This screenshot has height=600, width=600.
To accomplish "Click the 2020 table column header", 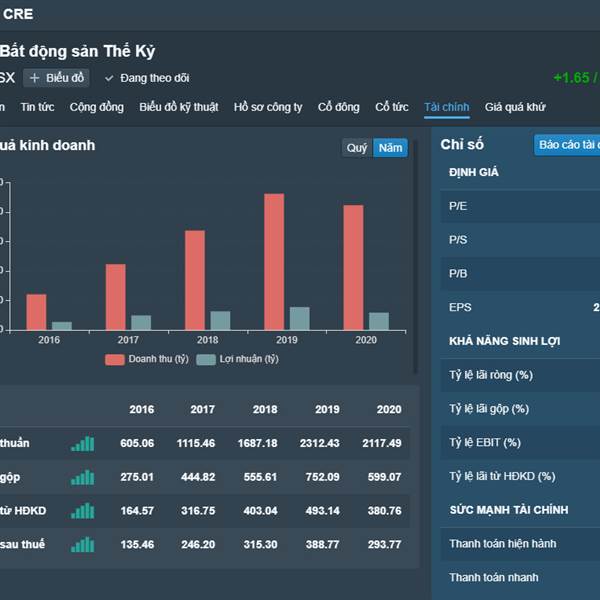I will pyautogui.click(x=389, y=409).
